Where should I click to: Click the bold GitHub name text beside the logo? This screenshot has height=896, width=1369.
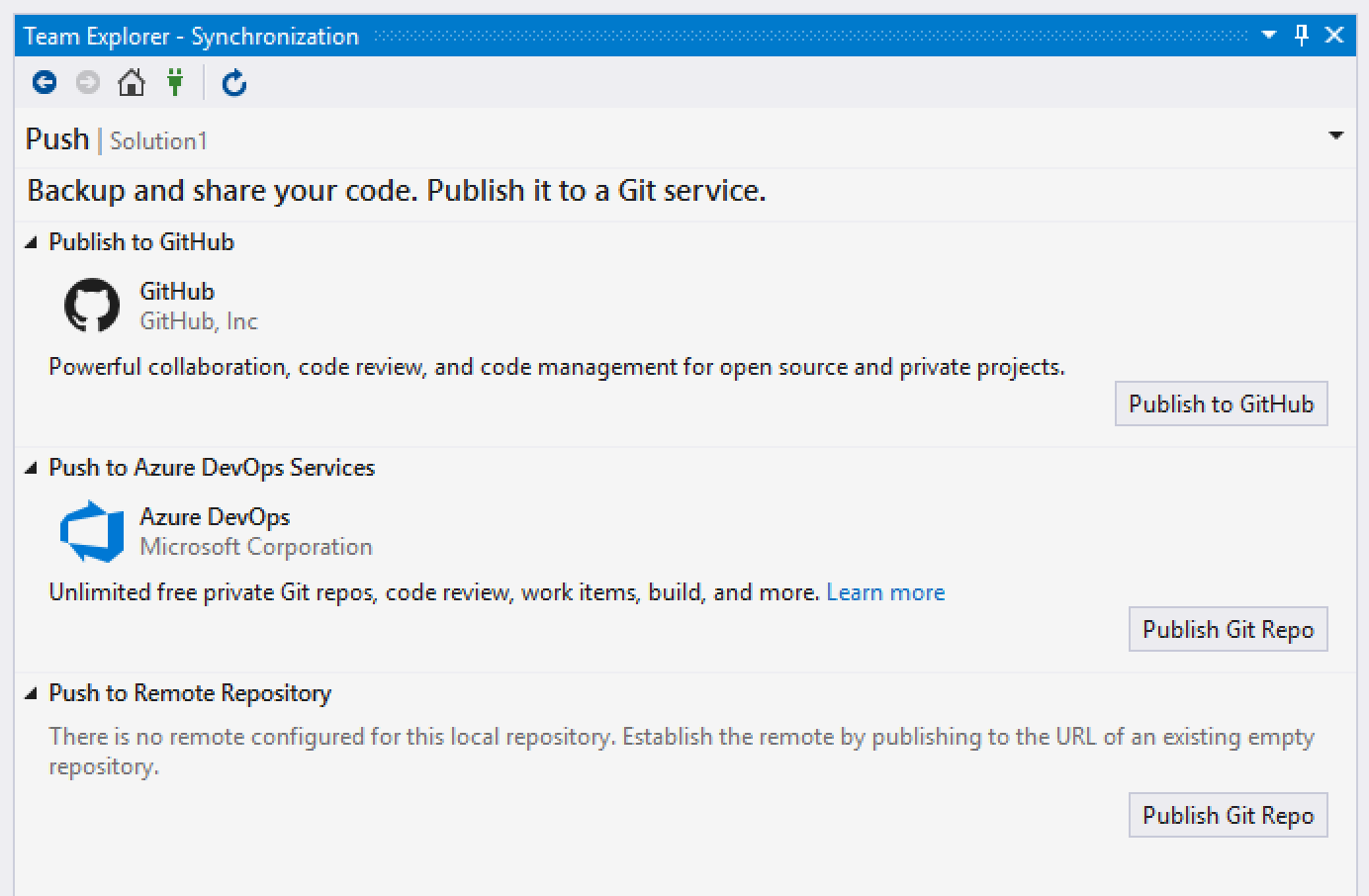[x=177, y=292]
